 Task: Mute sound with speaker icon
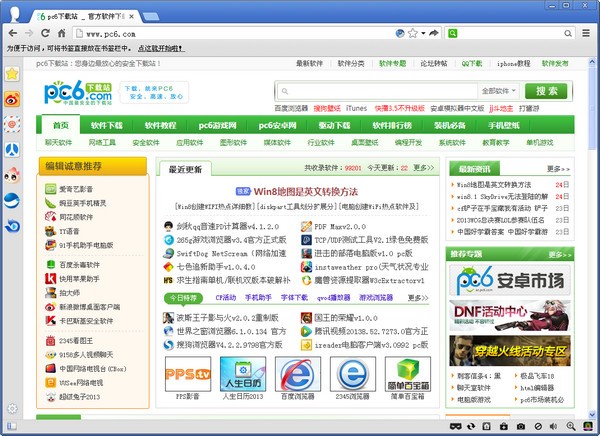click(x=553, y=426)
